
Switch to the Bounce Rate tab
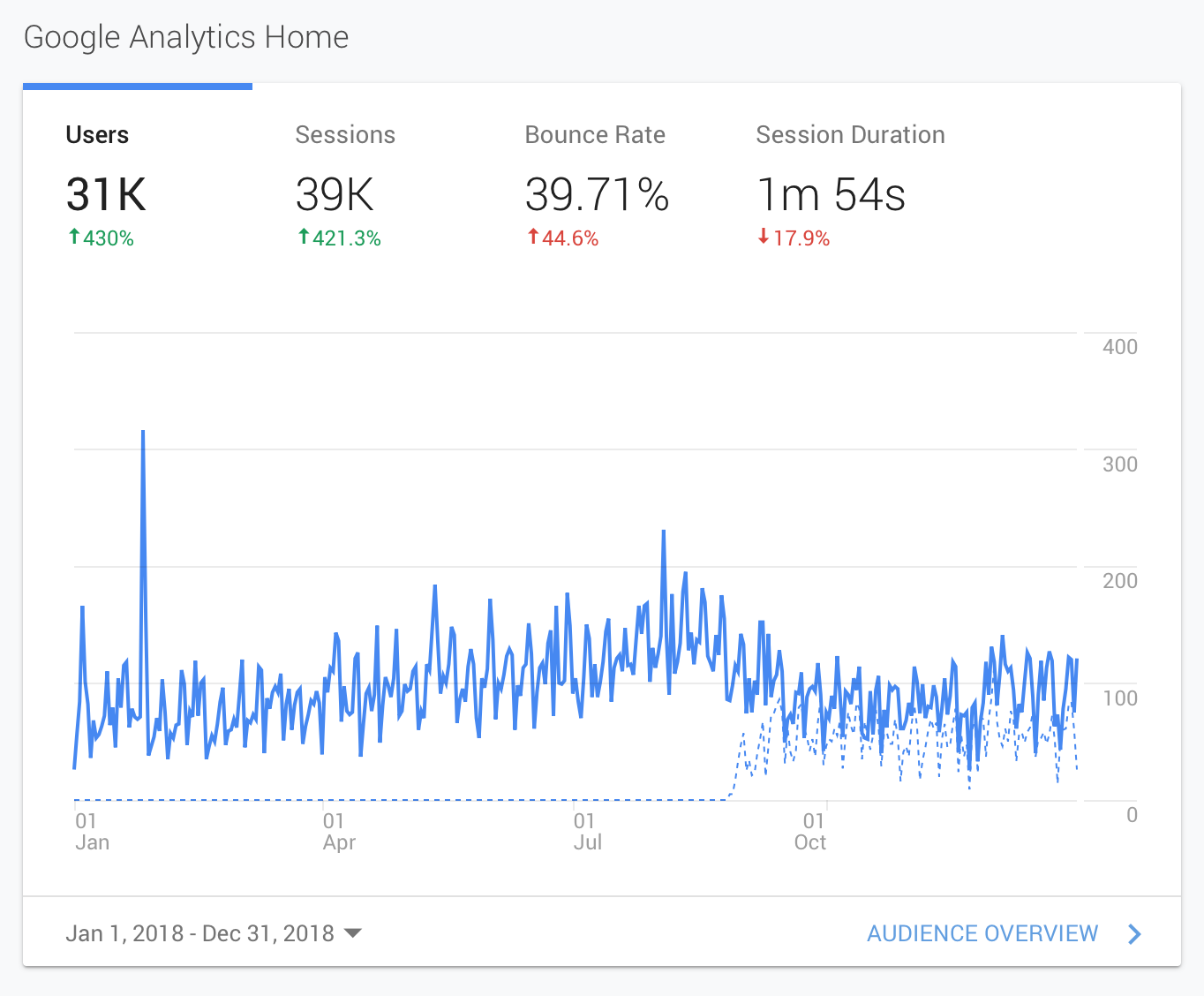pos(597,185)
